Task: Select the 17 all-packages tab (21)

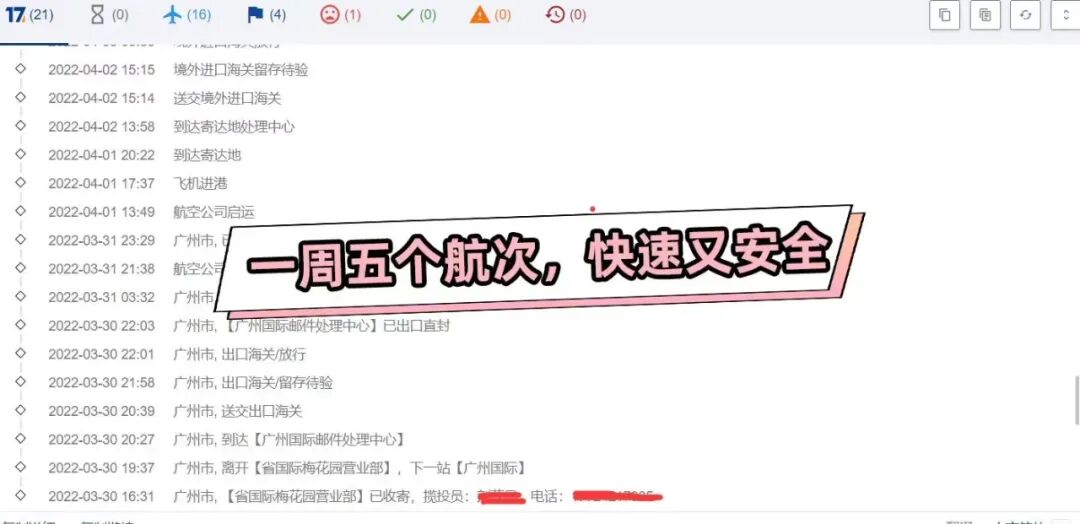Action: pos(30,14)
